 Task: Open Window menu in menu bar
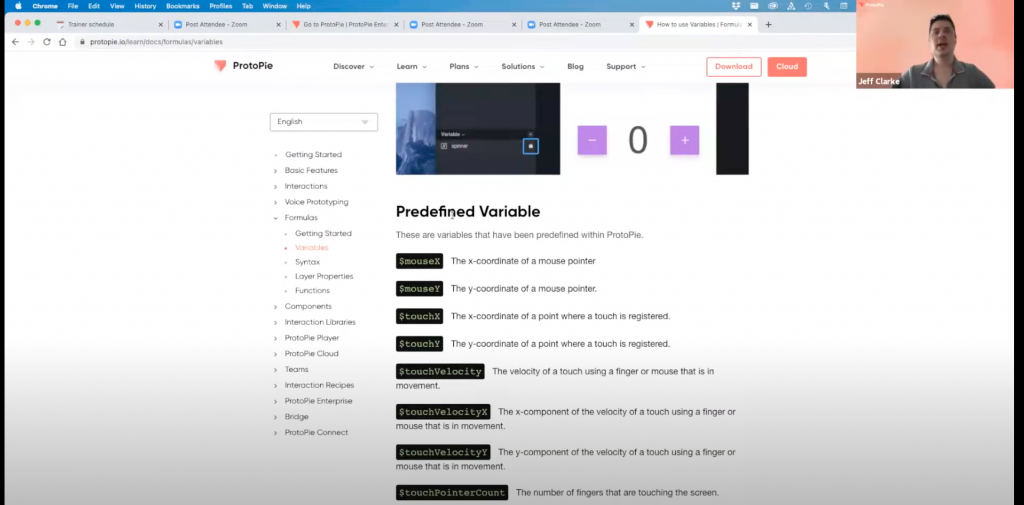[x=274, y=6]
